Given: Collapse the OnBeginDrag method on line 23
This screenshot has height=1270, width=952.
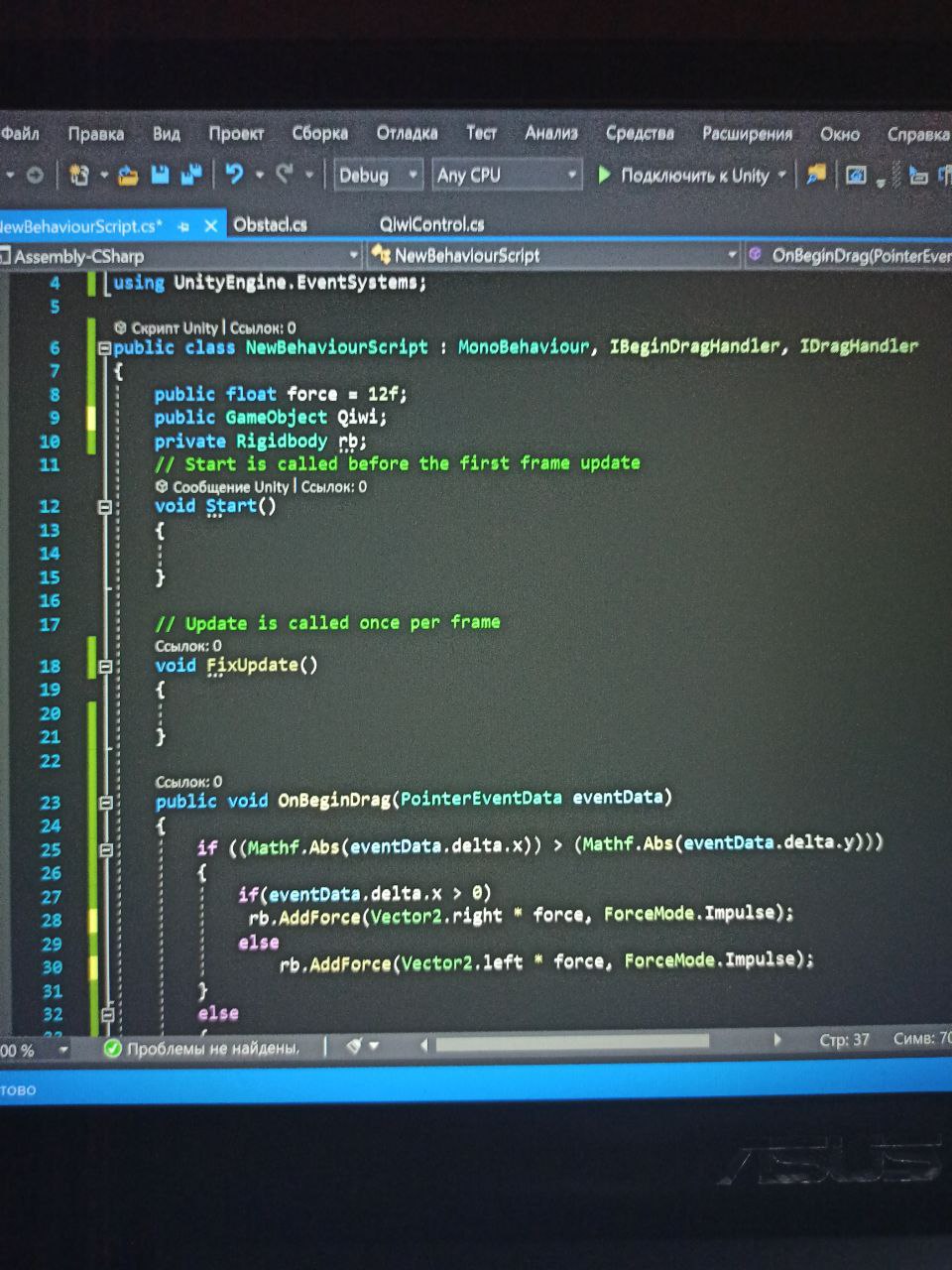Looking at the screenshot, I should pos(106,802).
